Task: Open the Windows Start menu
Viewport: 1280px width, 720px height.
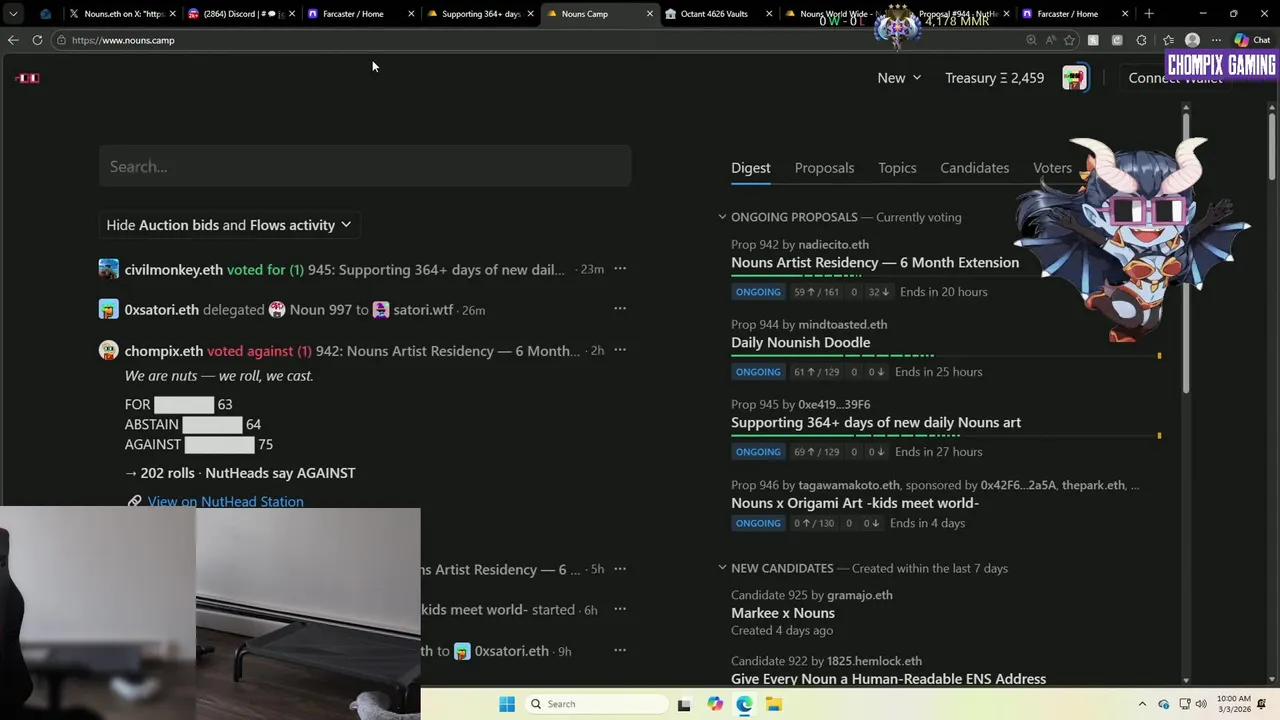Action: [x=507, y=704]
